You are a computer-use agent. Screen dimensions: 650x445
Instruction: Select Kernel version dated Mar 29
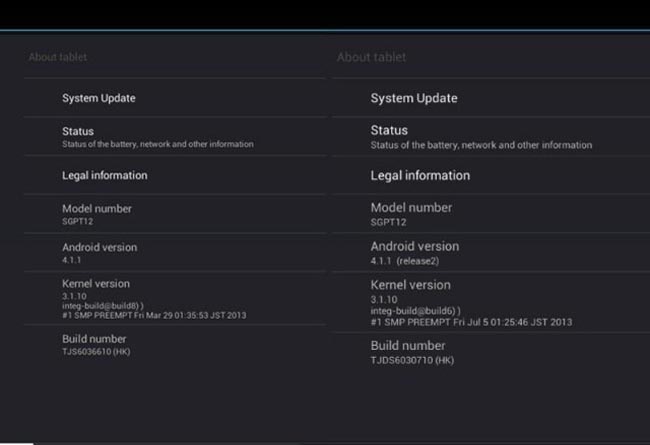click(175, 299)
